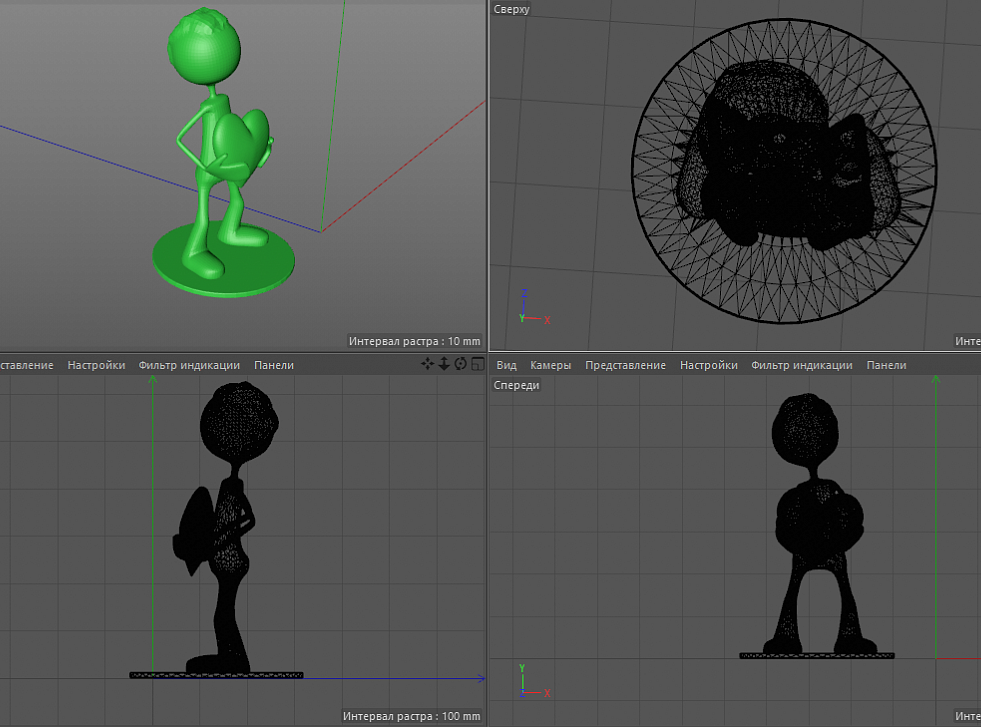The width and height of the screenshot is (981, 727).
Task: Click the rotate camera icon
Action: click(460, 365)
